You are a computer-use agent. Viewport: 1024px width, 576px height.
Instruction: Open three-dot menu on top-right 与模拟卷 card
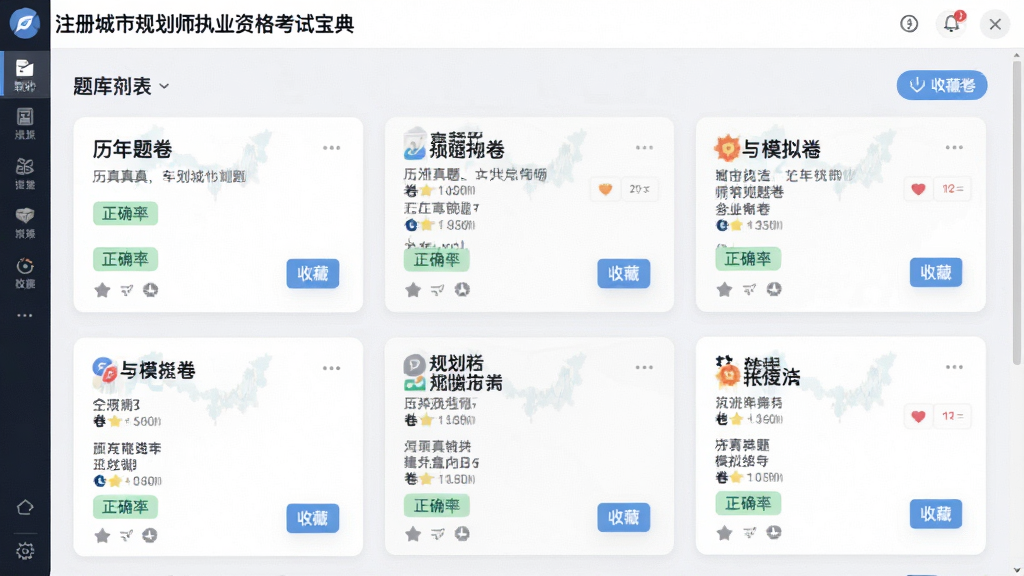pyautogui.click(x=954, y=148)
